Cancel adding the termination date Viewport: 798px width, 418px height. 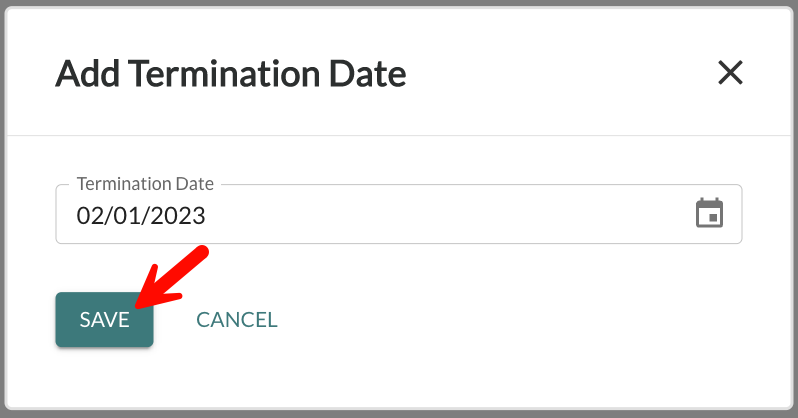tap(237, 320)
